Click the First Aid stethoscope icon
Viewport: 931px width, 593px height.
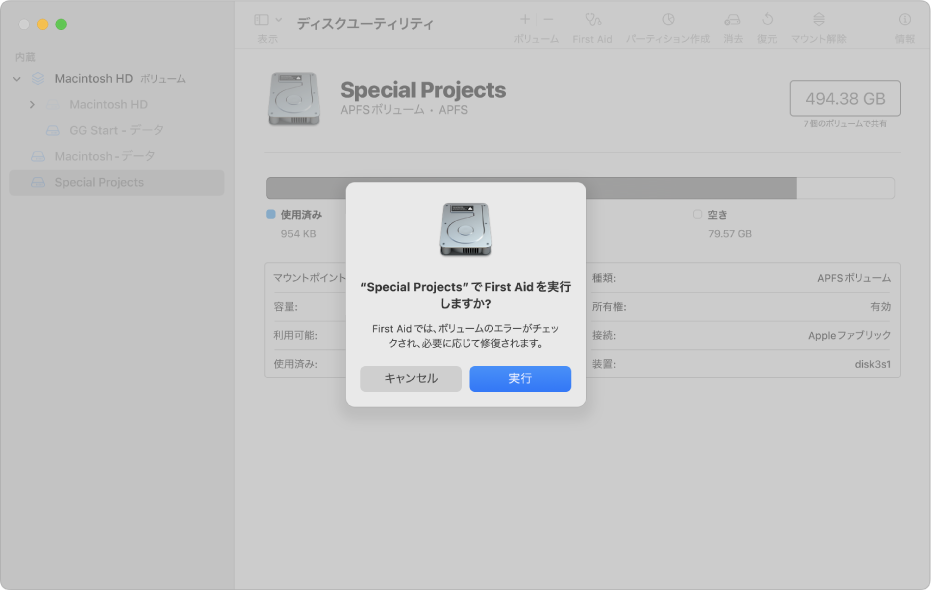[x=593, y=20]
